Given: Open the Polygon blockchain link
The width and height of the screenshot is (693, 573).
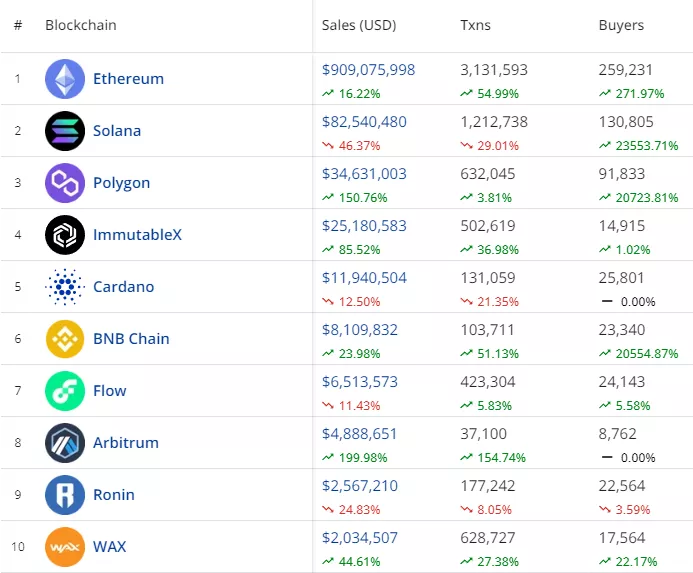Looking at the screenshot, I should point(122,183).
